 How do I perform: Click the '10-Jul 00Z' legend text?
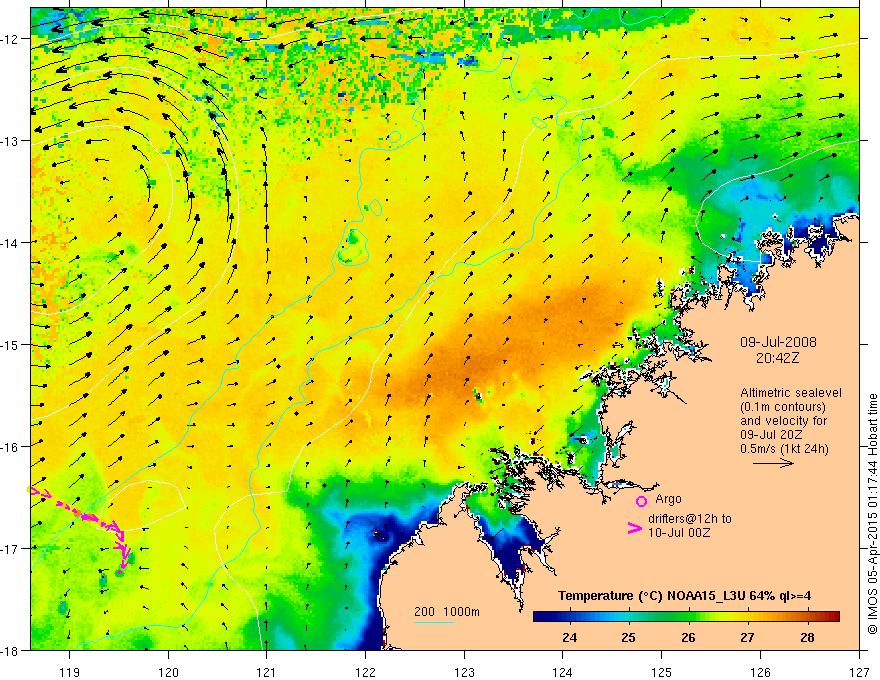pos(679,533)
